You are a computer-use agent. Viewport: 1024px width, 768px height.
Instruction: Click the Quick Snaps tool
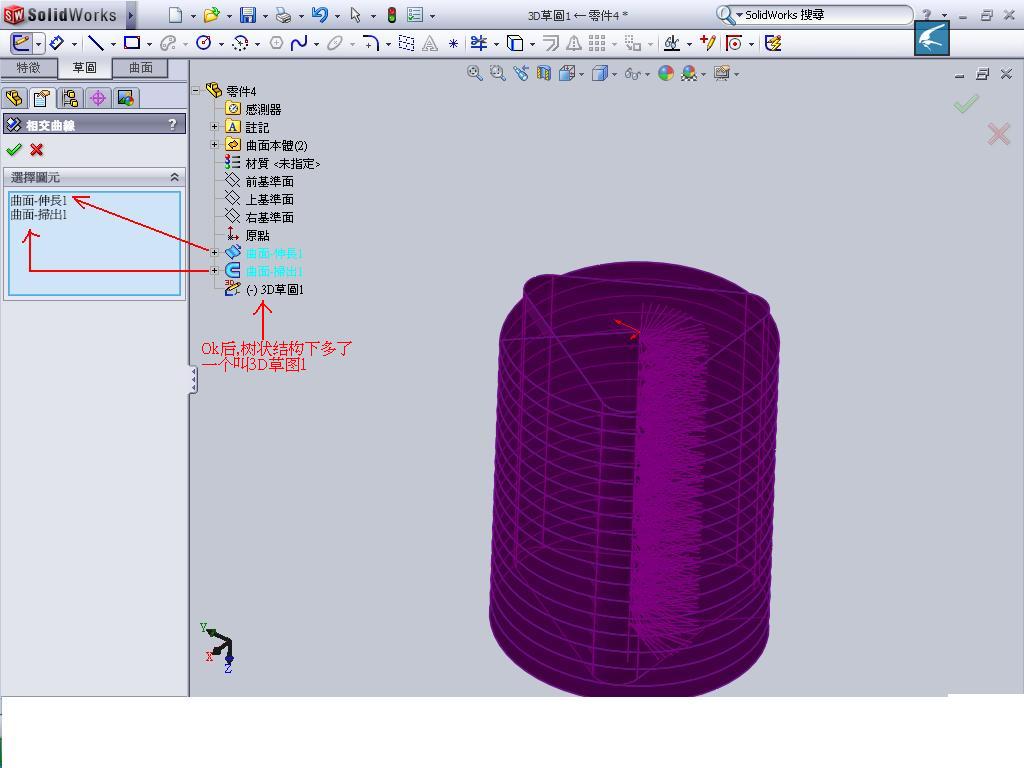tap(734, 43)
